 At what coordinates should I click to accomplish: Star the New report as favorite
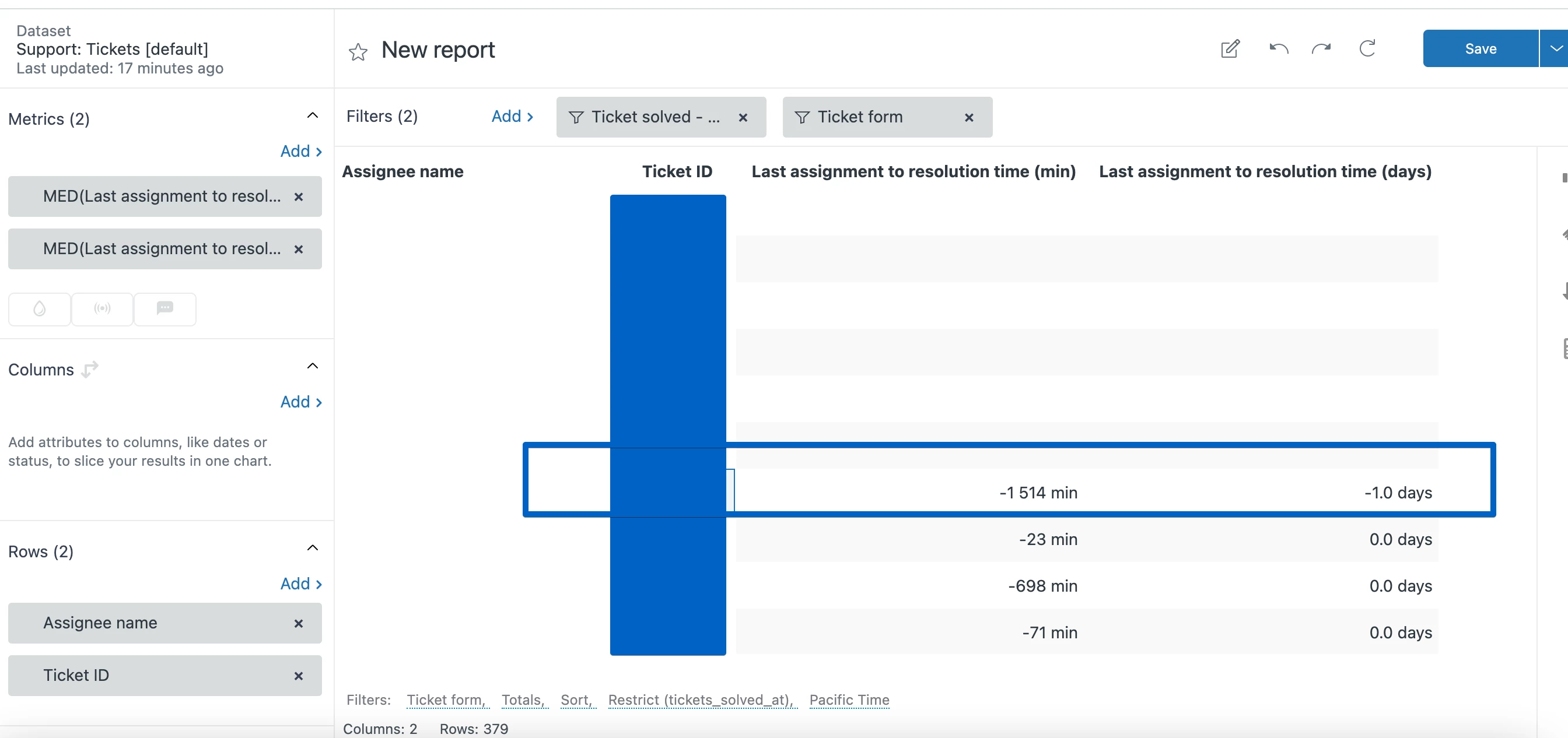point(358,52)
